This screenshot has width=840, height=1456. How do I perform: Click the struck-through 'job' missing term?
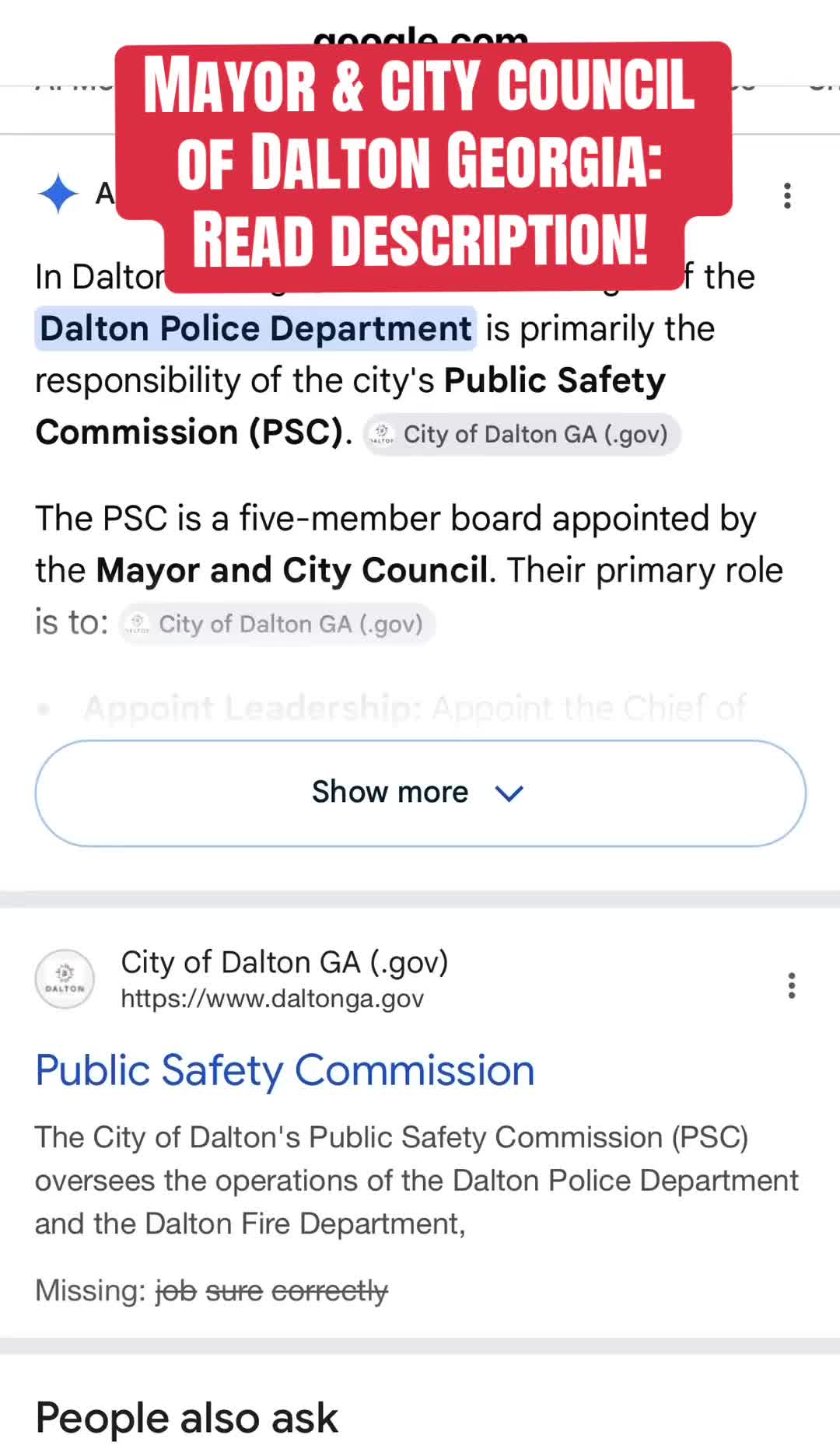176,1291
